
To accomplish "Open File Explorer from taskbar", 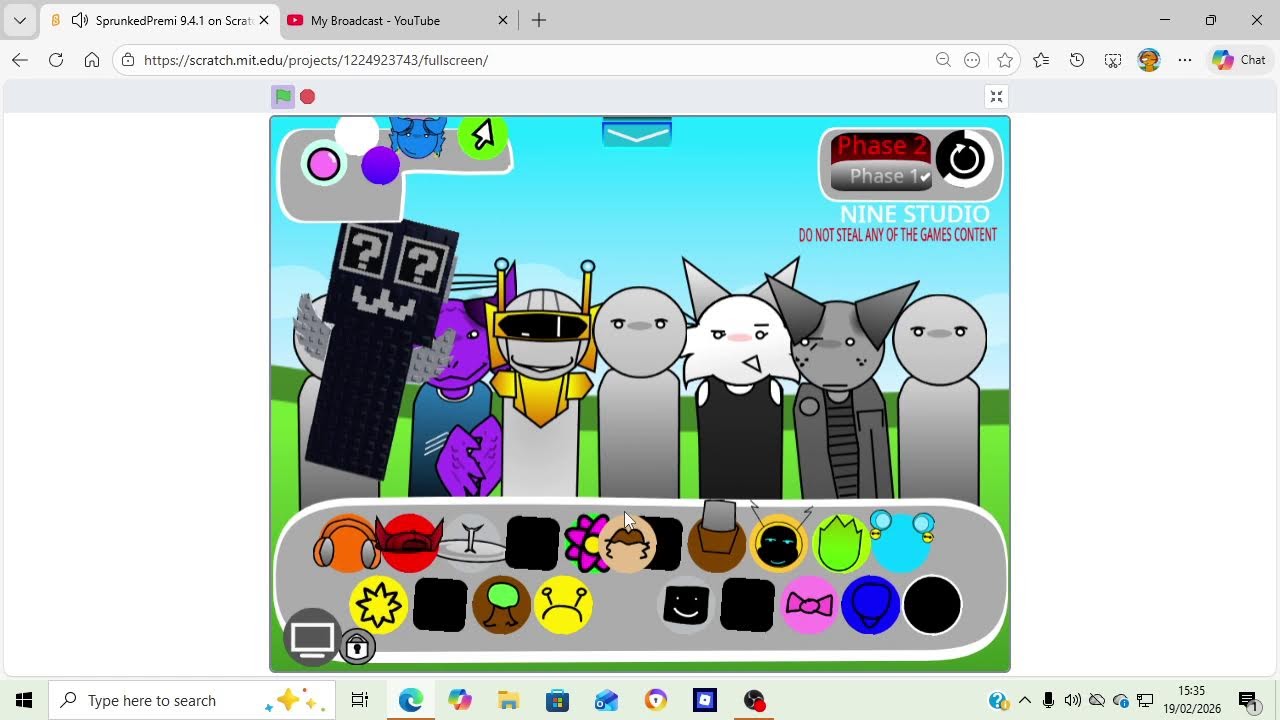I will point(508,700).
